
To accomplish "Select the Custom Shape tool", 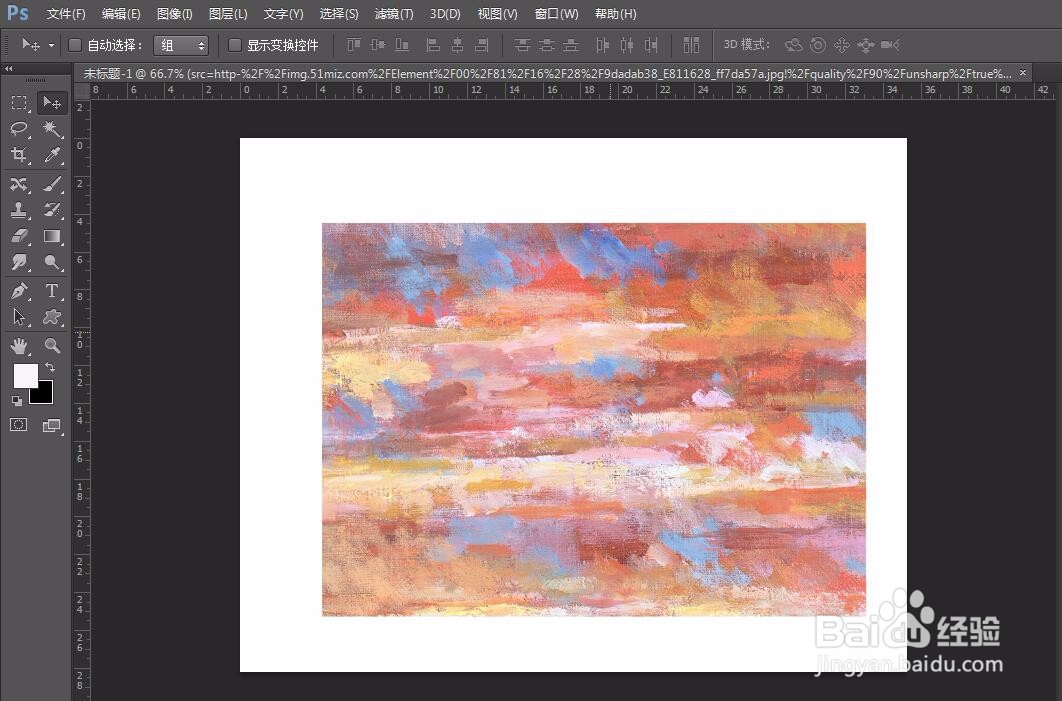I will click(51, 317).
